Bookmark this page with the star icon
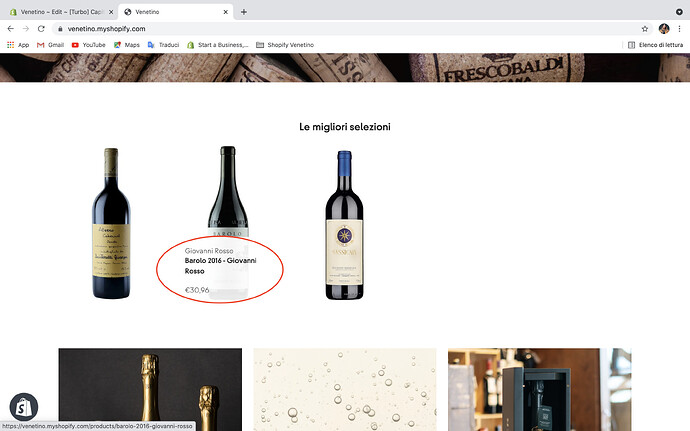690x431 pixels. [x=645, y=29]
